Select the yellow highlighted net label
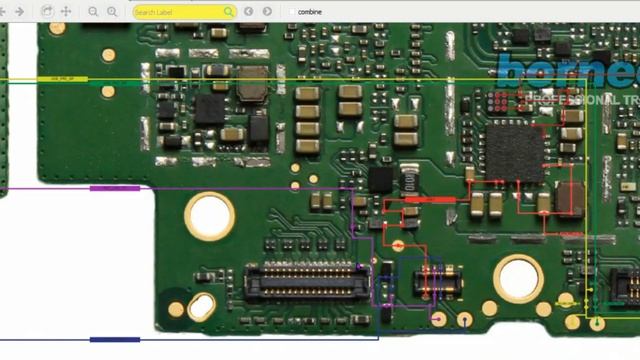 (x=62, y=79)
